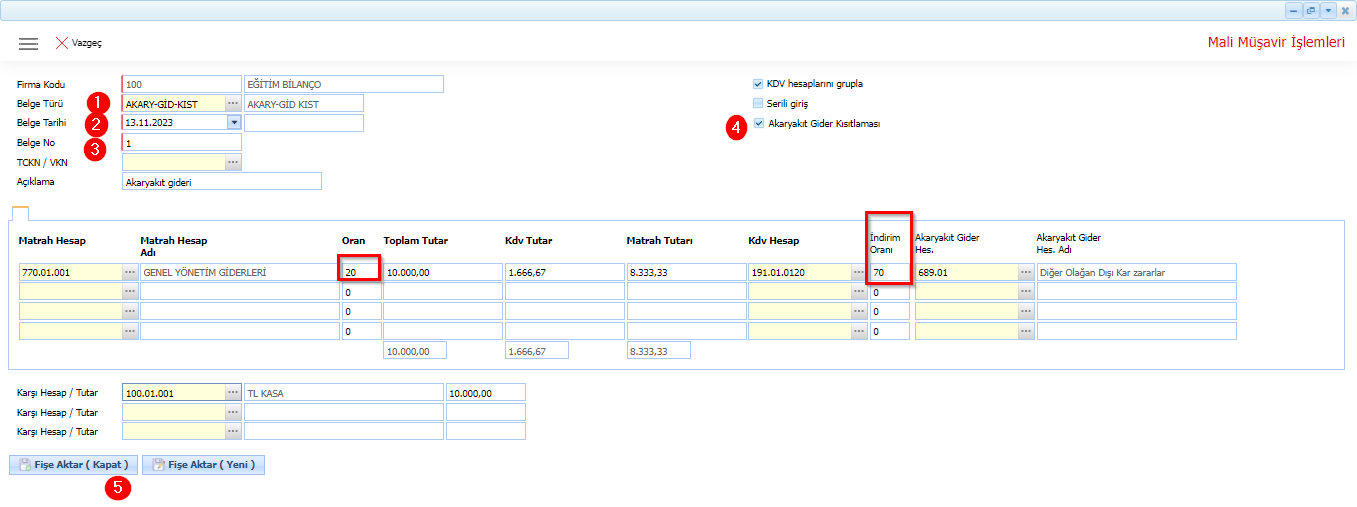Click Fişe Aktar ( Yeni ) button

click(x=203, y=465)
